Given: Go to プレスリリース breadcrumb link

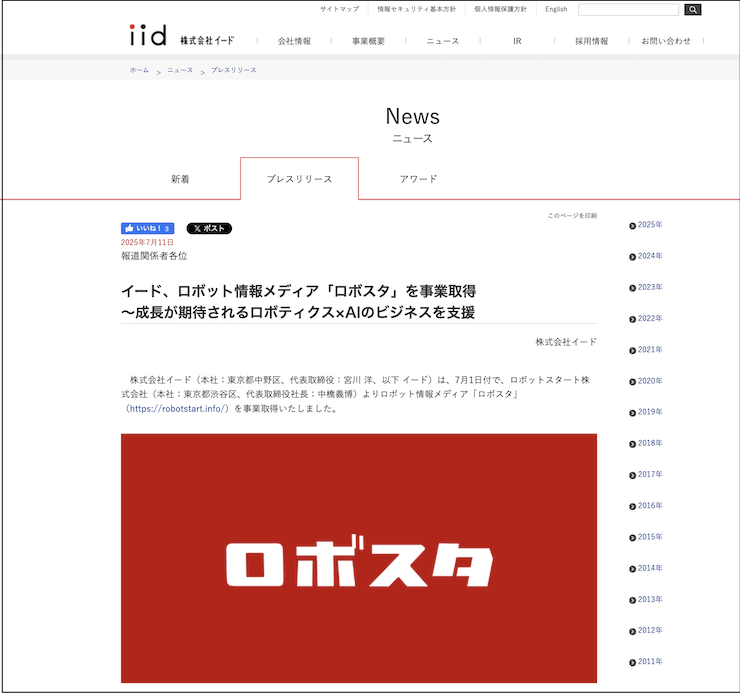Looking at the screenshot, I should 234,70.
